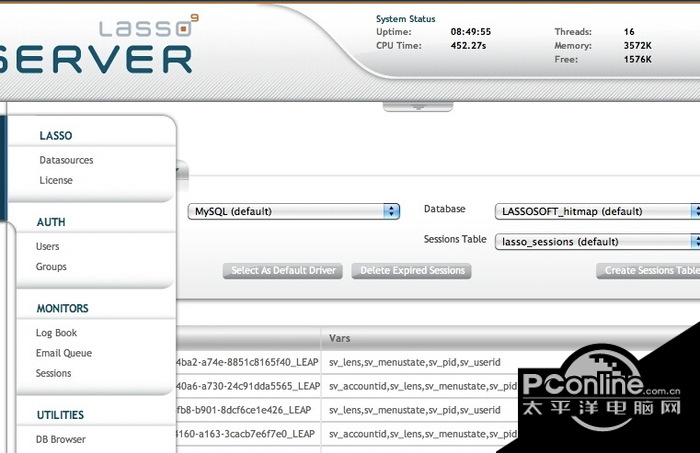This screenshot has width=700, height=453.
Task: Open the Email Queue monitor
Action: click(64, 353)
